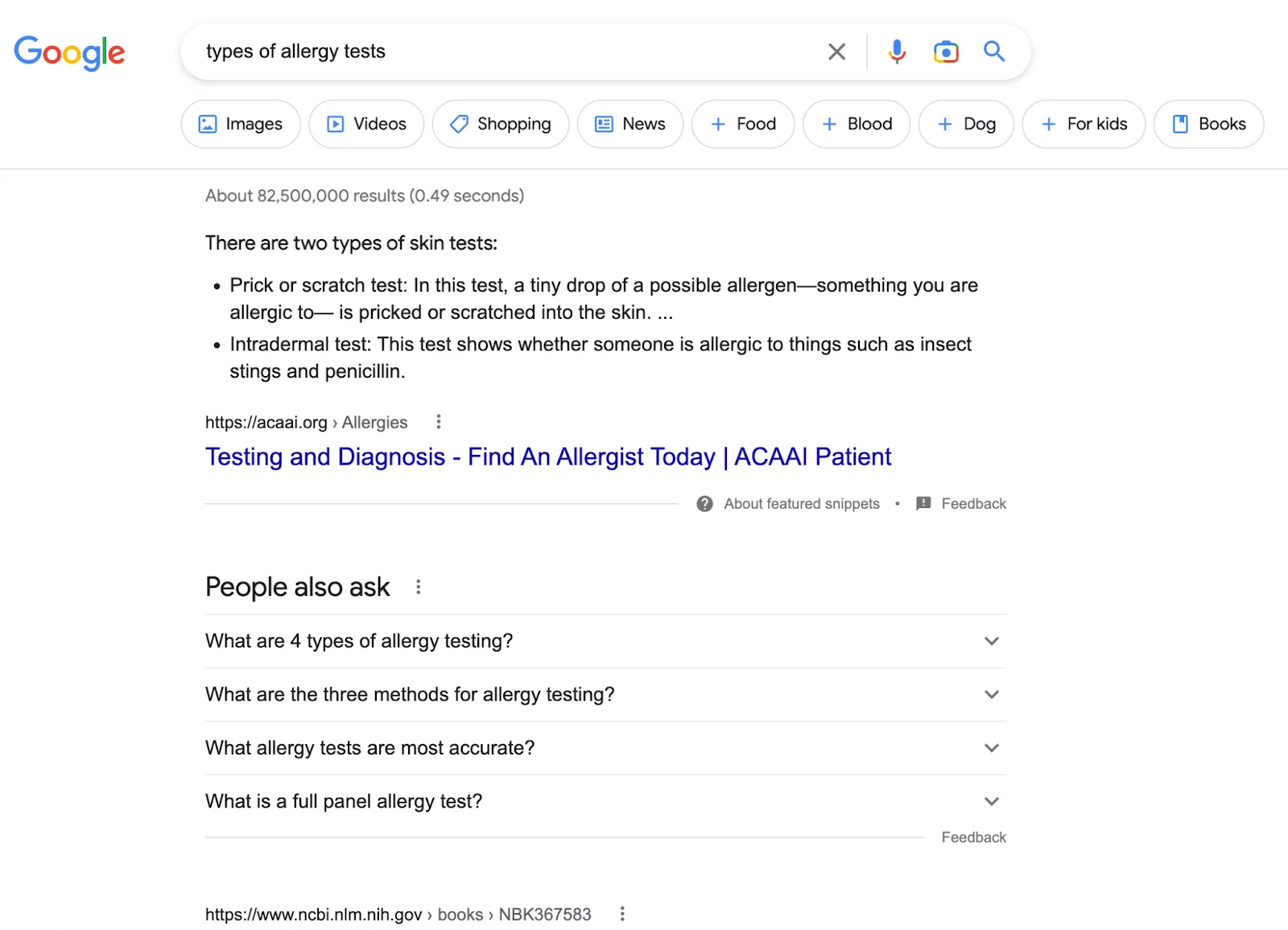Open the ACAAI Testing and Diagnosis result
This screenshot has width=1288, height=930.
point(547,456)
